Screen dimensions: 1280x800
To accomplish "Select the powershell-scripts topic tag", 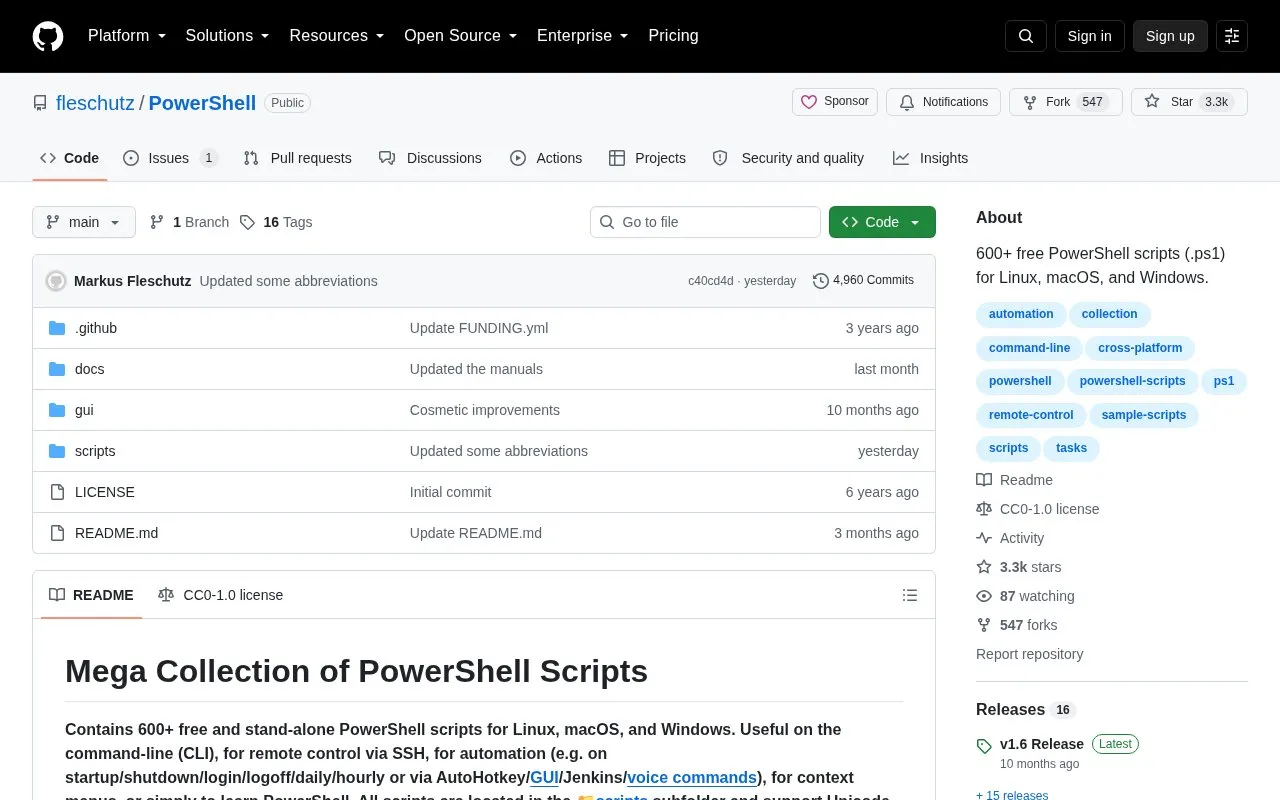I will tap(1132, 381).
